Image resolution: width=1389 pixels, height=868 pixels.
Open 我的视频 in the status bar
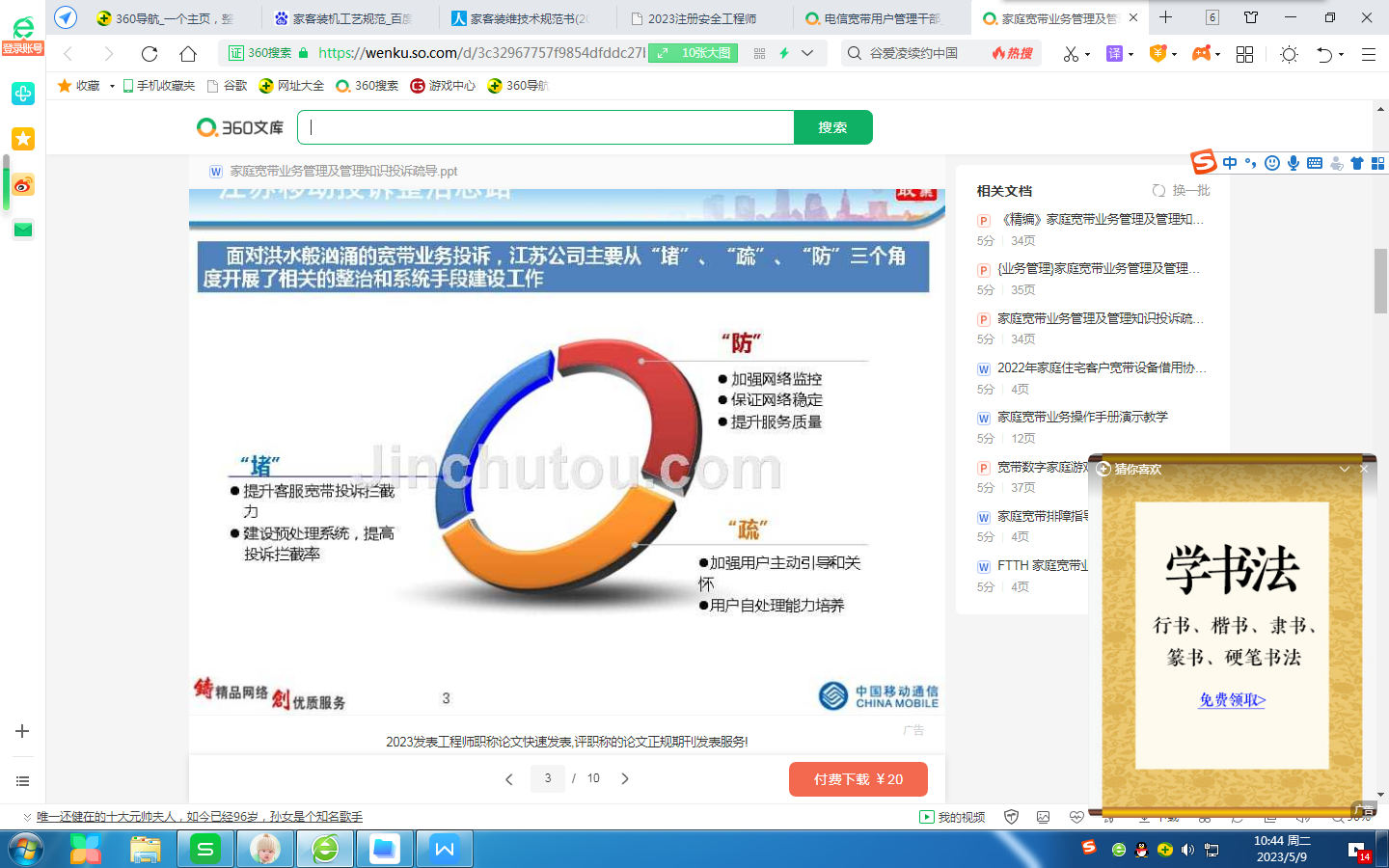(x=952, y=817)
